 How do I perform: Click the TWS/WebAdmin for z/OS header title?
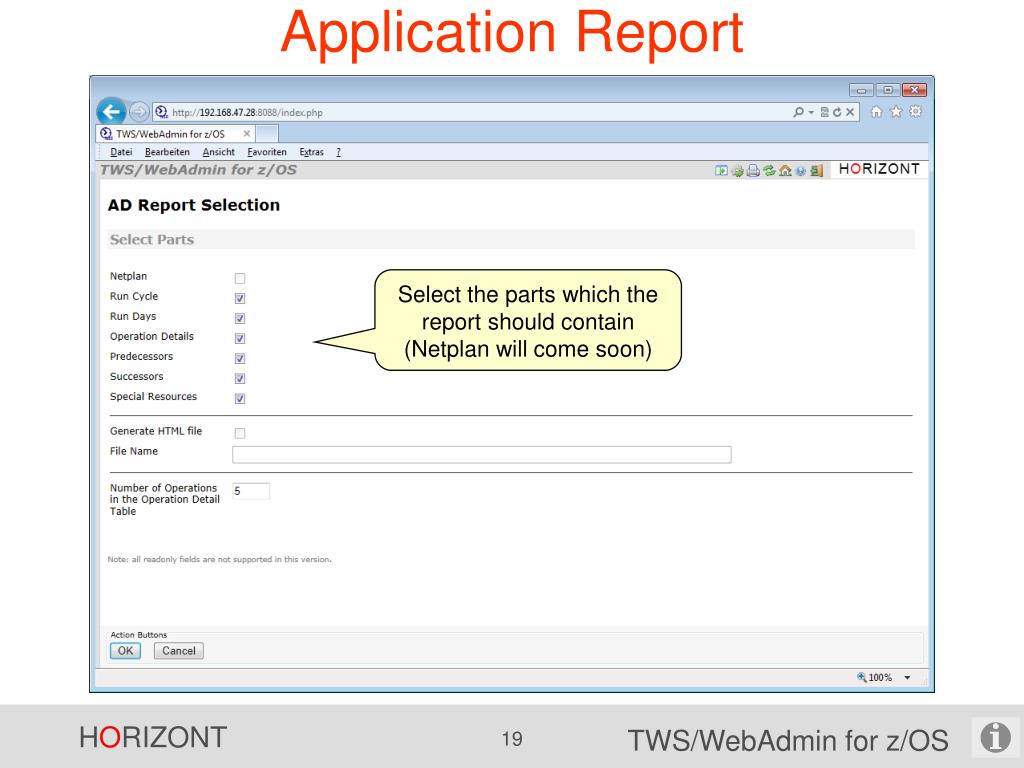click(x=198, y=170)
